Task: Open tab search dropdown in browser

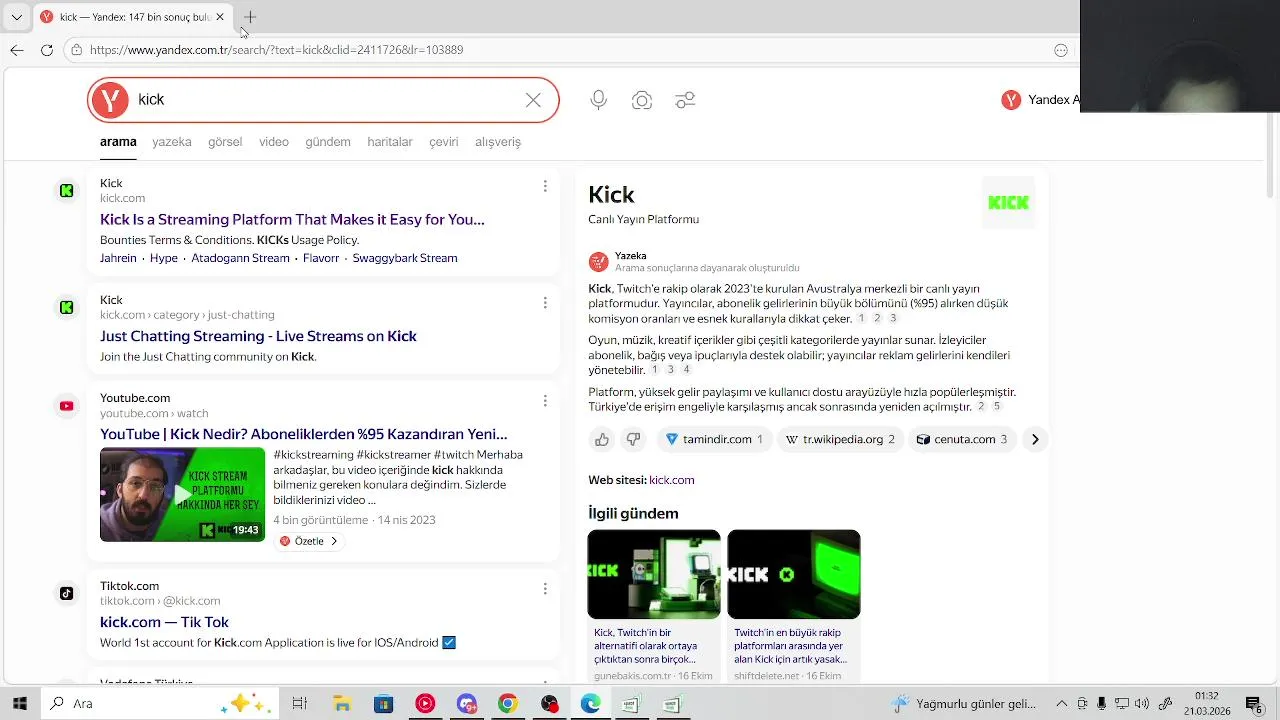Action: 16,17
